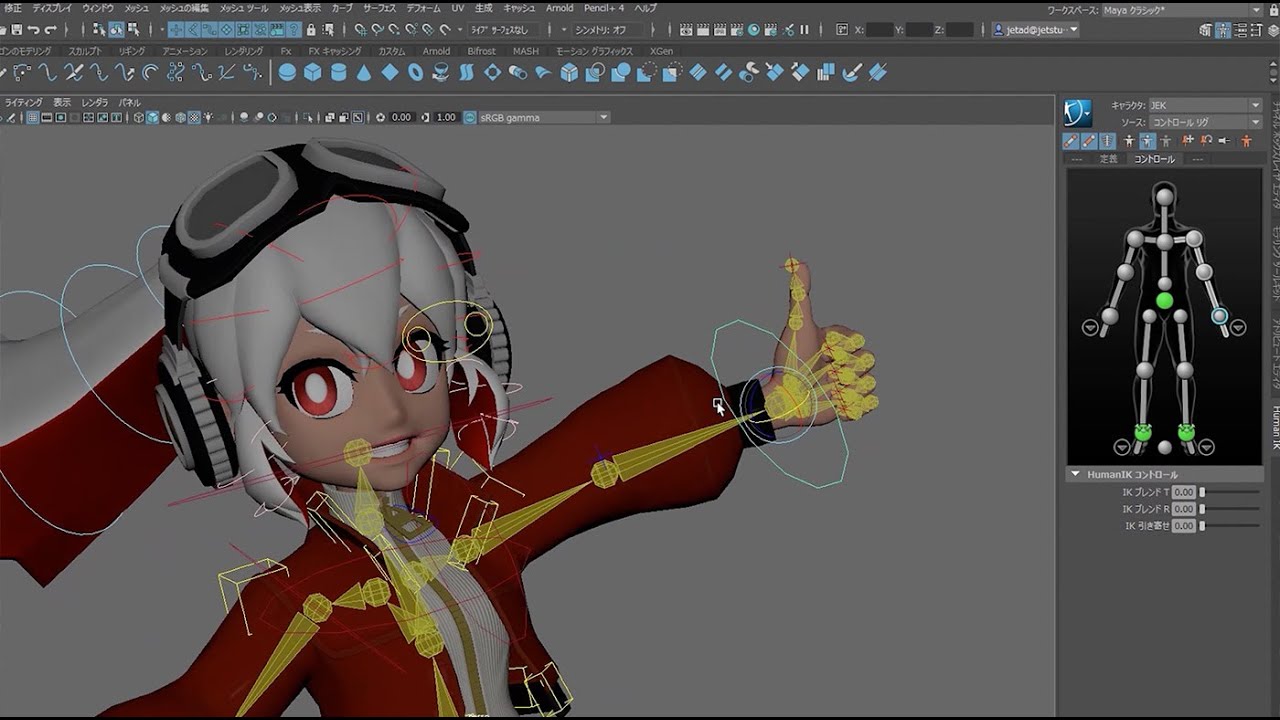This screenshot has width=1280, height=720.
Task: Toggle select by hierarchy mode icon
Action: click(99, 29)
